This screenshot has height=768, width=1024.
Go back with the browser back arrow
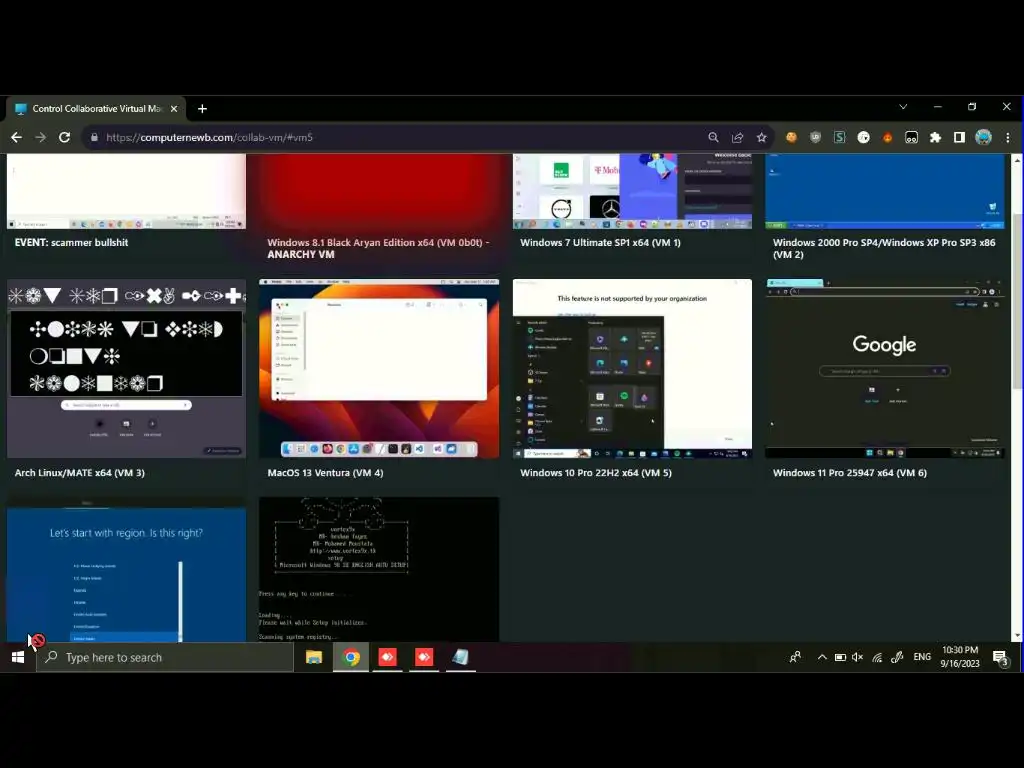coord(16,137)
